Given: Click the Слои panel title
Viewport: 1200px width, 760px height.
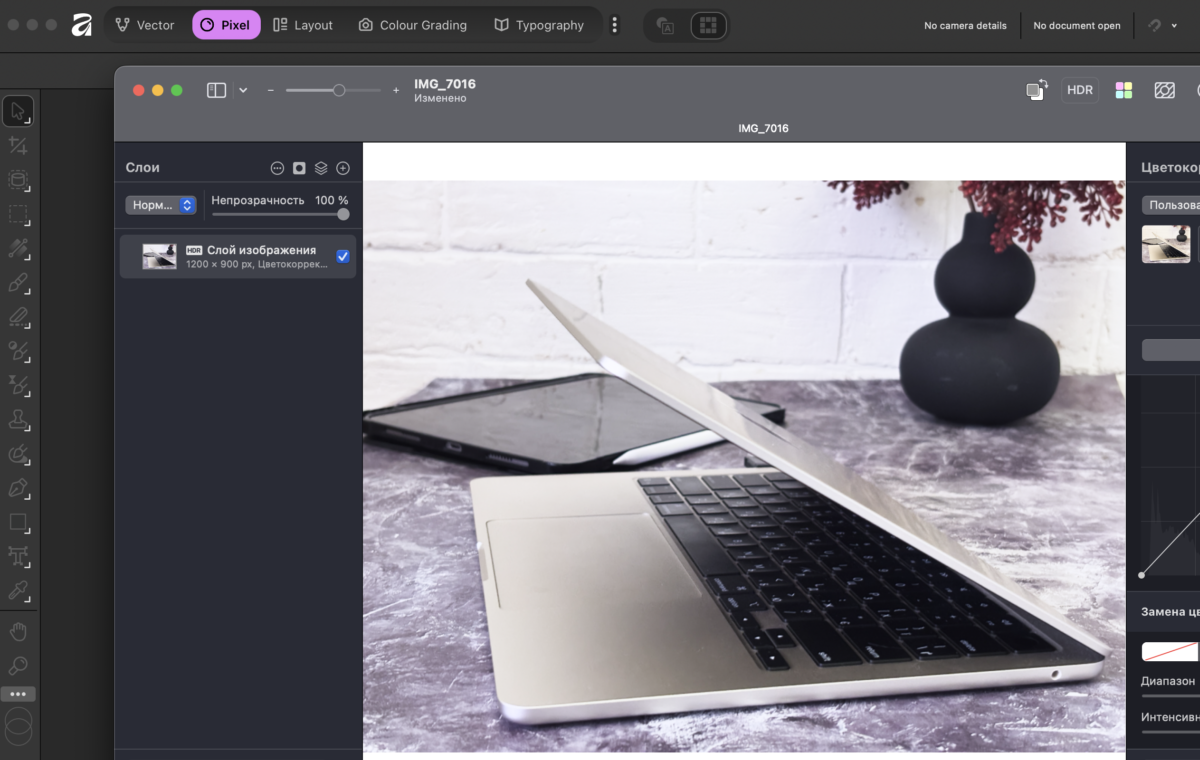Looking at the screenshot, I should pyautogui.click(x=143, y=168).
